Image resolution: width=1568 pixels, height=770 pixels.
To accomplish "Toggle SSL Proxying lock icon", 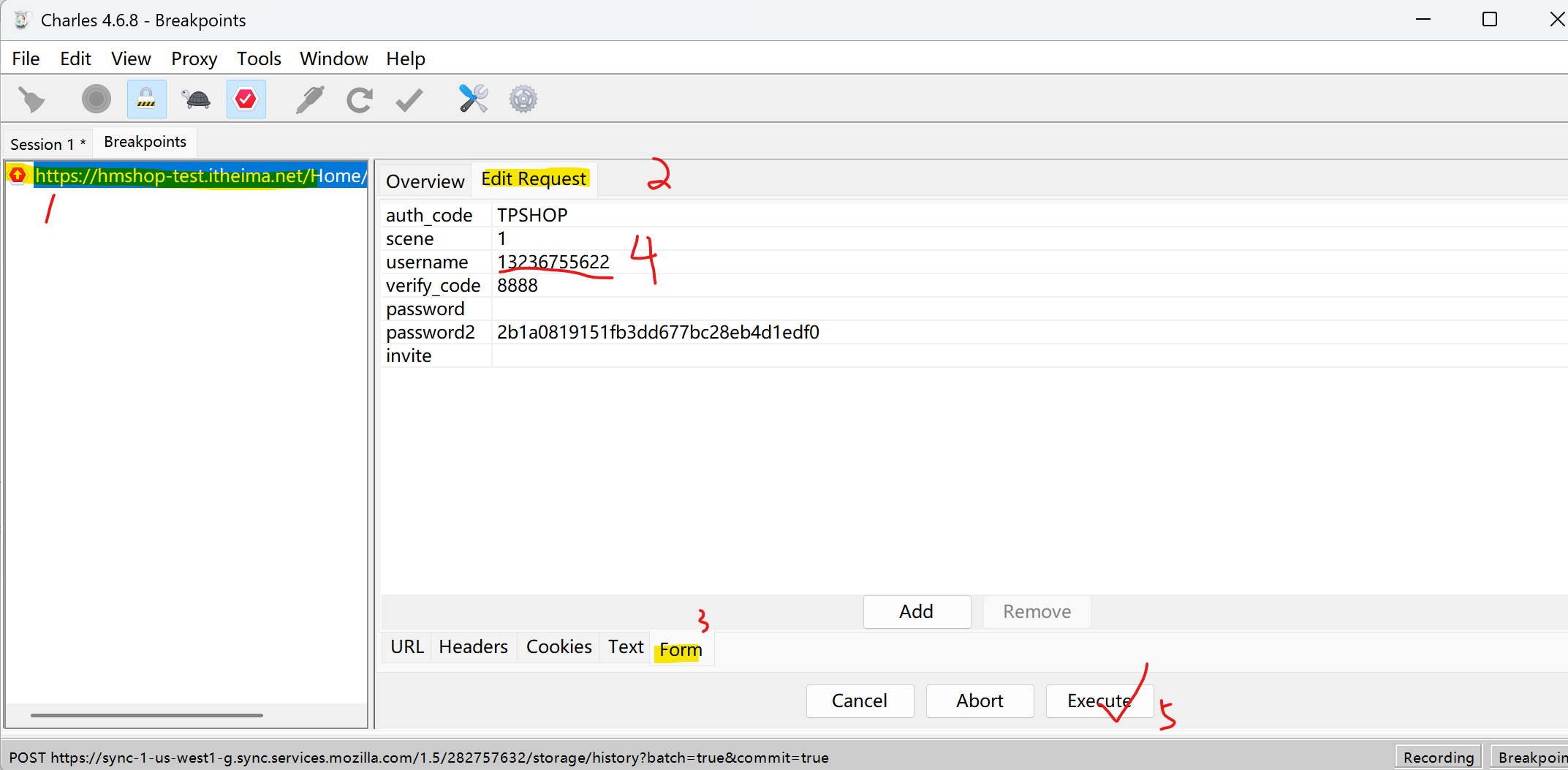I will [146, 99].
